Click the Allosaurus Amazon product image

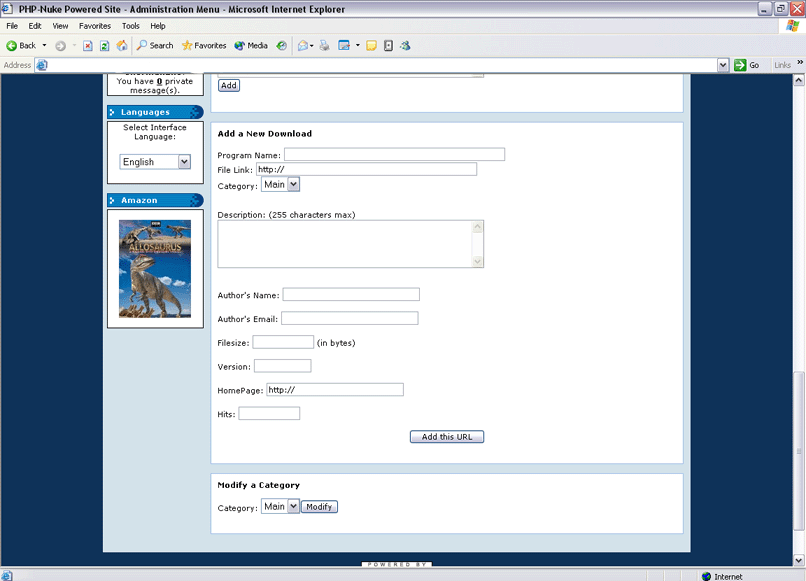point(155,268)
